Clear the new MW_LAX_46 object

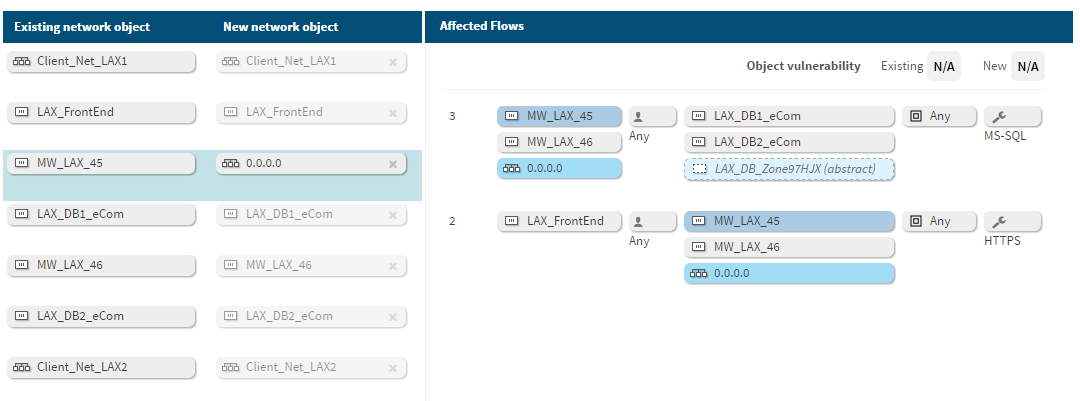pos(392,266)
